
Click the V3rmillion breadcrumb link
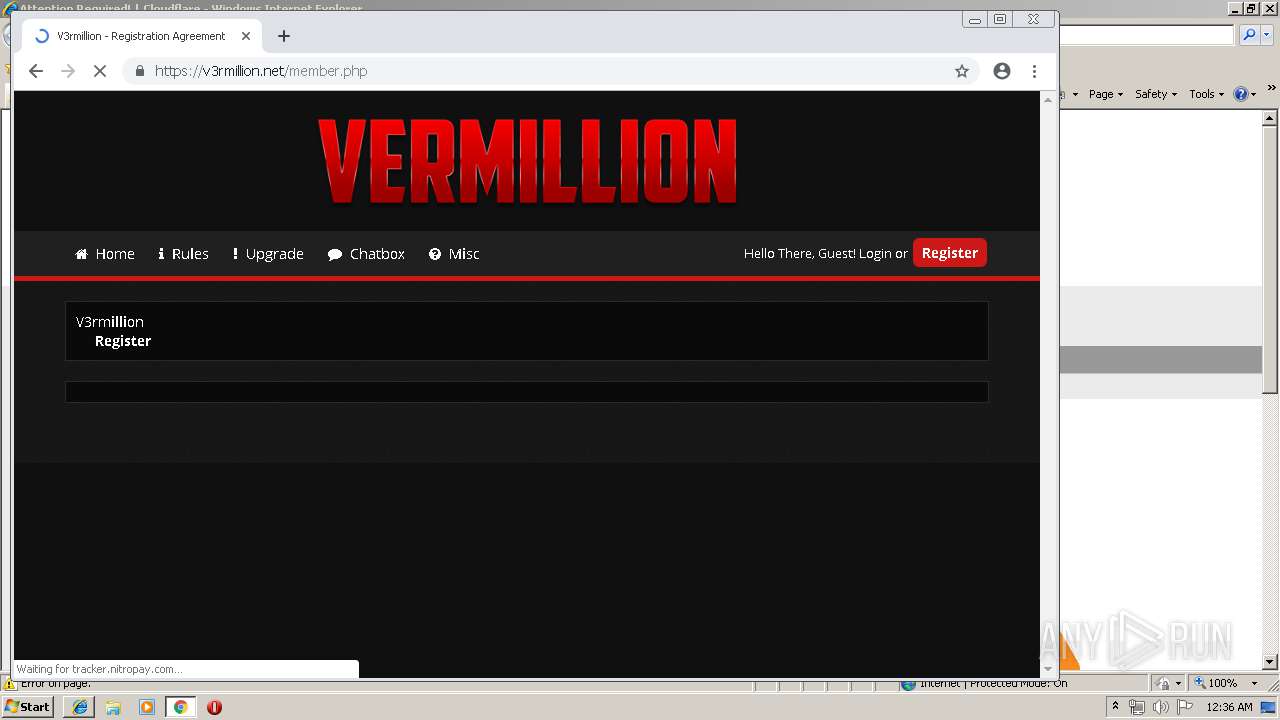[110, 322]
